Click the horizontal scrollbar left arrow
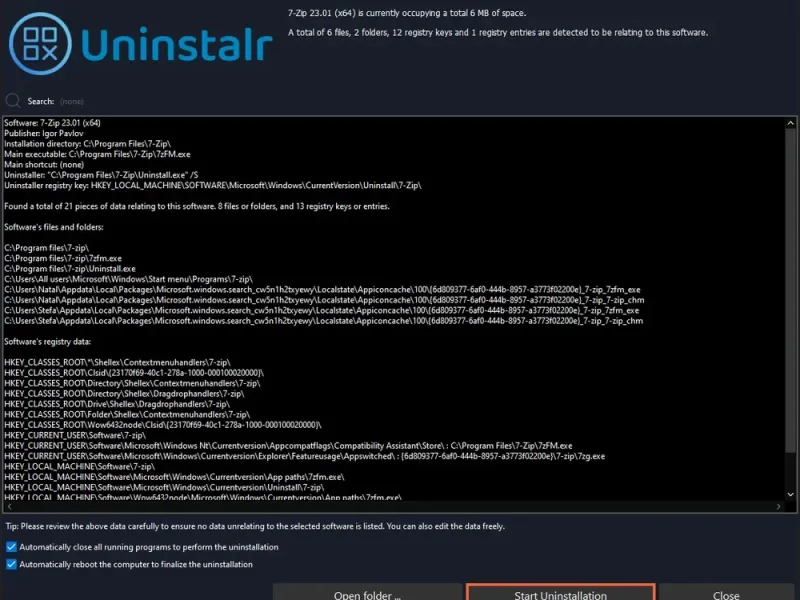The width and height of the screenshot is (800, 600). click(9, 507)
